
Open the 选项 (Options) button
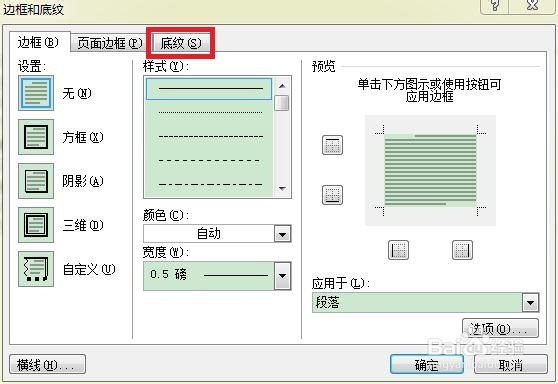[x=500, y=328]
